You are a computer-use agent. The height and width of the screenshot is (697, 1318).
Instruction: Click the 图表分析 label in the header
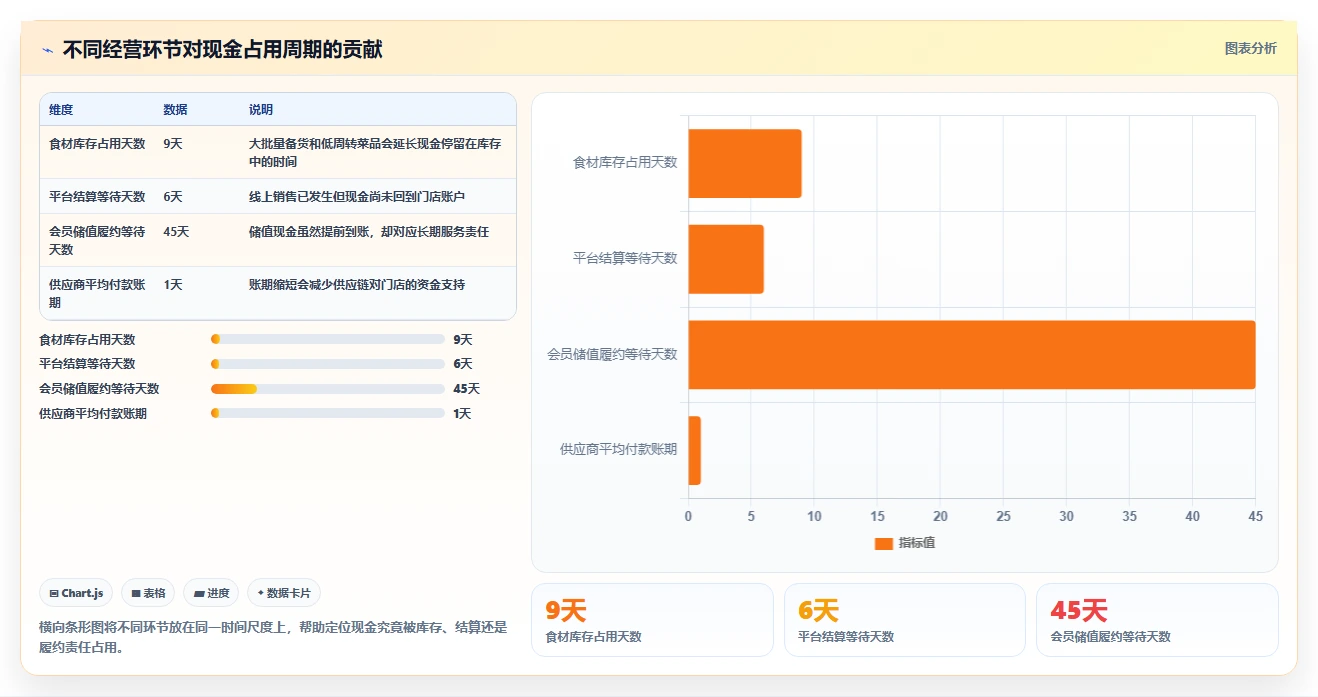point(1250,48)
